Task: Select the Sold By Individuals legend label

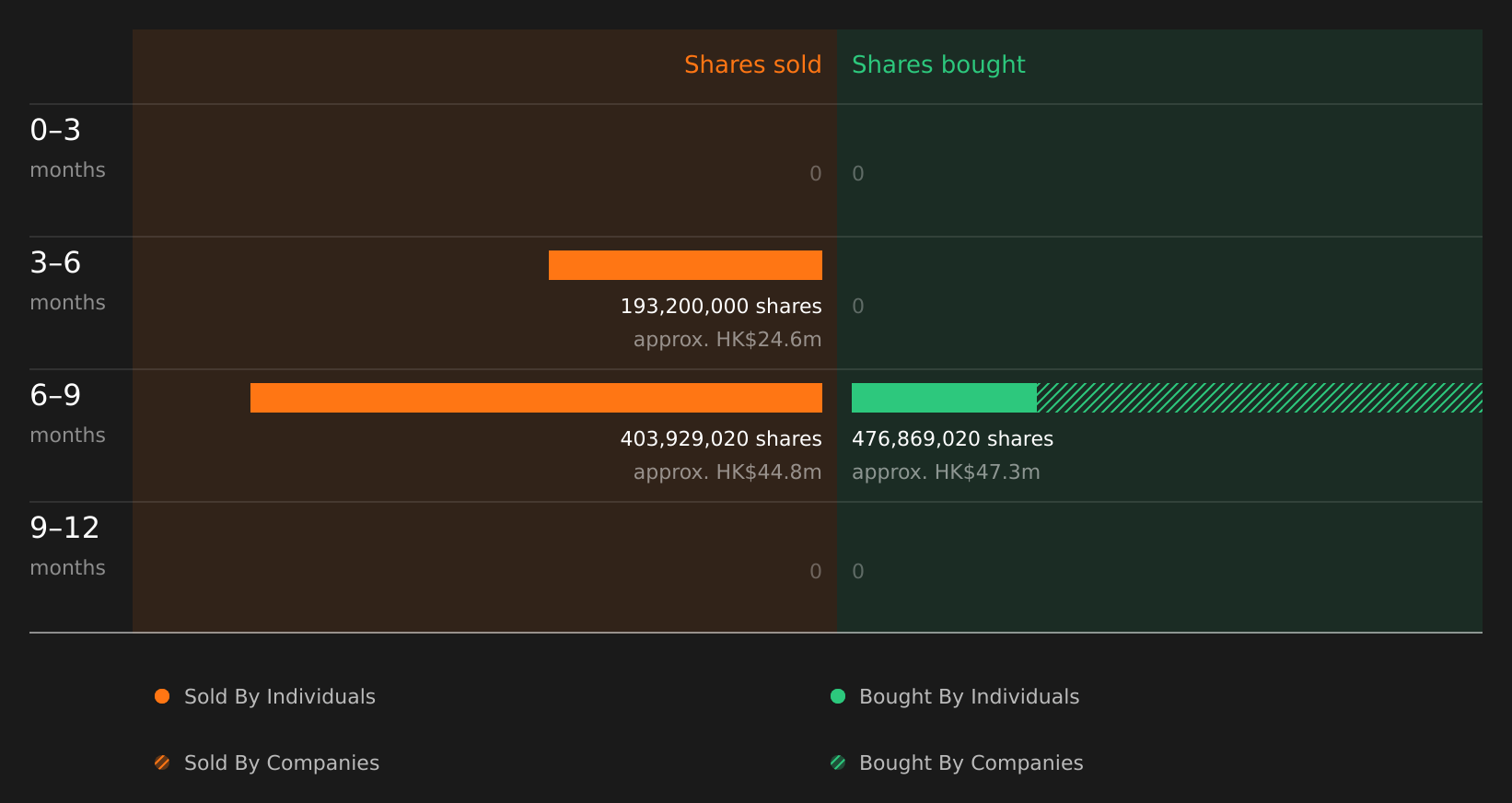Action: tap(280, 696)
